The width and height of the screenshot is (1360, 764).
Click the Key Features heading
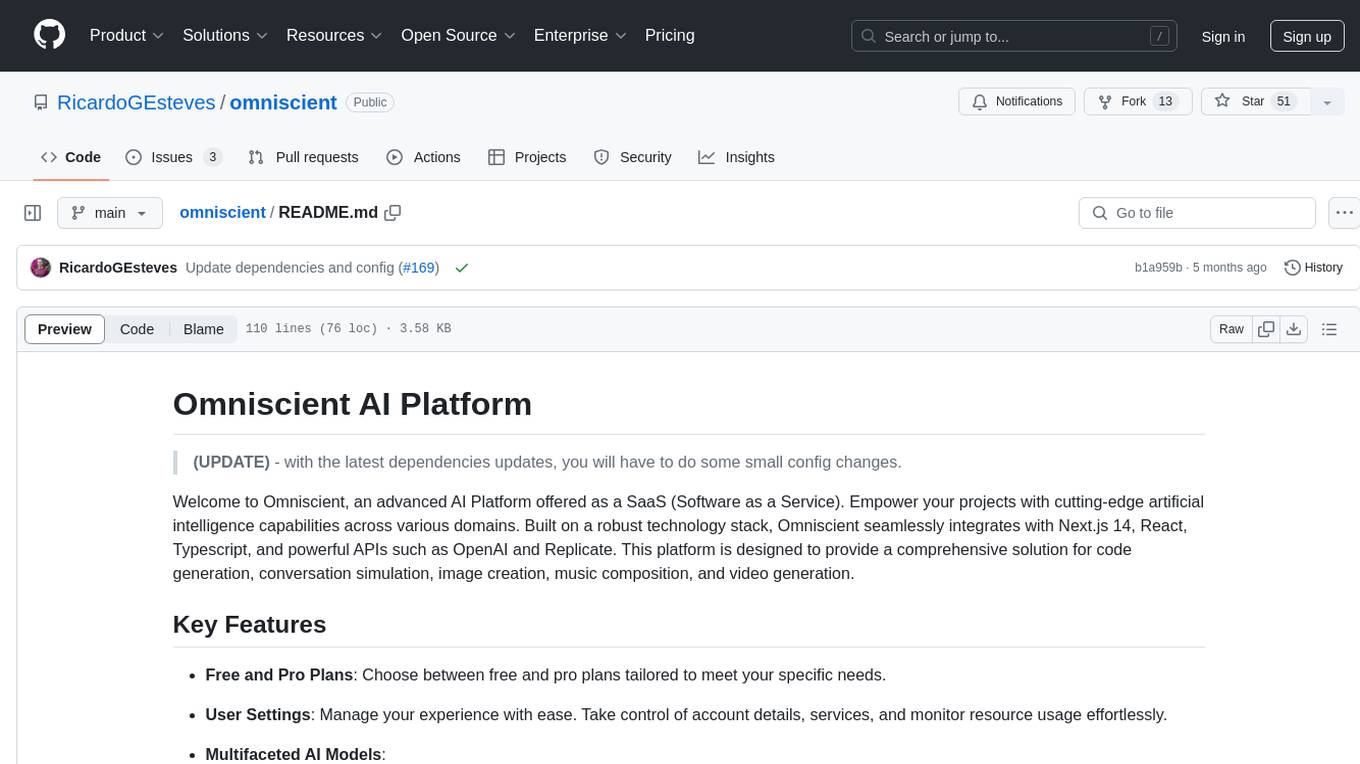pos(249,624)
